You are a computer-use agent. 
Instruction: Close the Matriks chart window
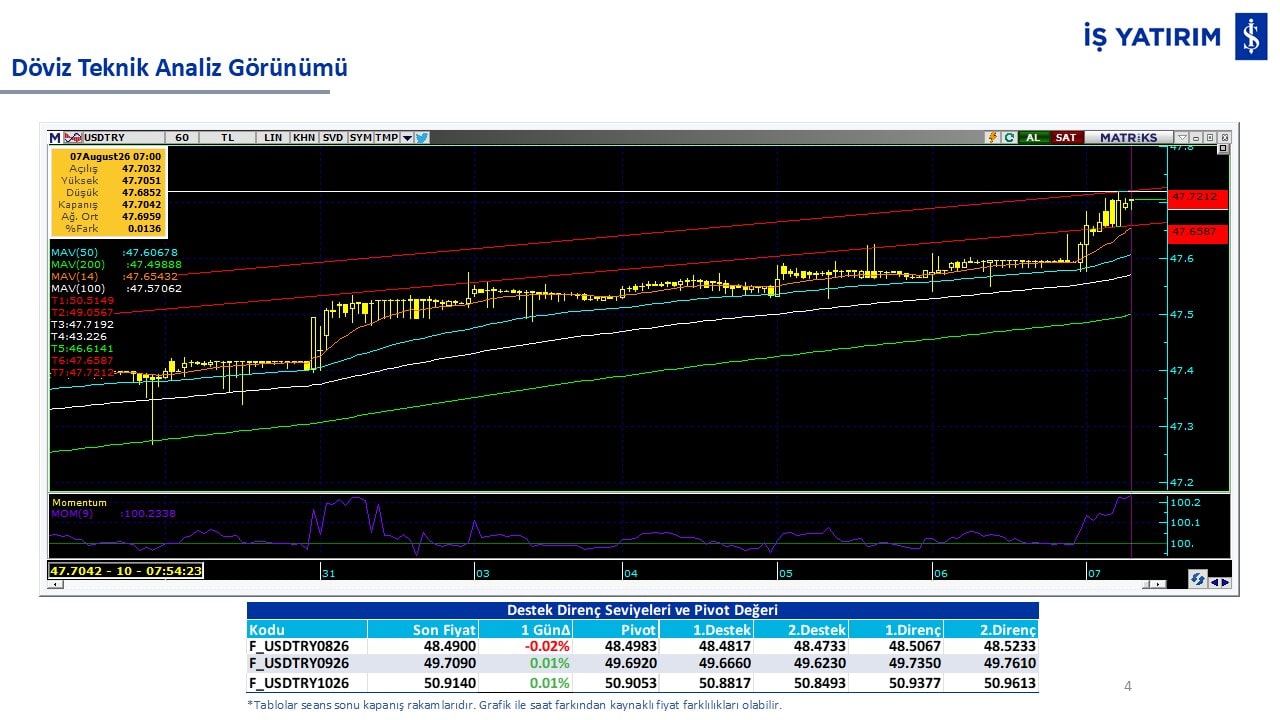[1225, 138]
